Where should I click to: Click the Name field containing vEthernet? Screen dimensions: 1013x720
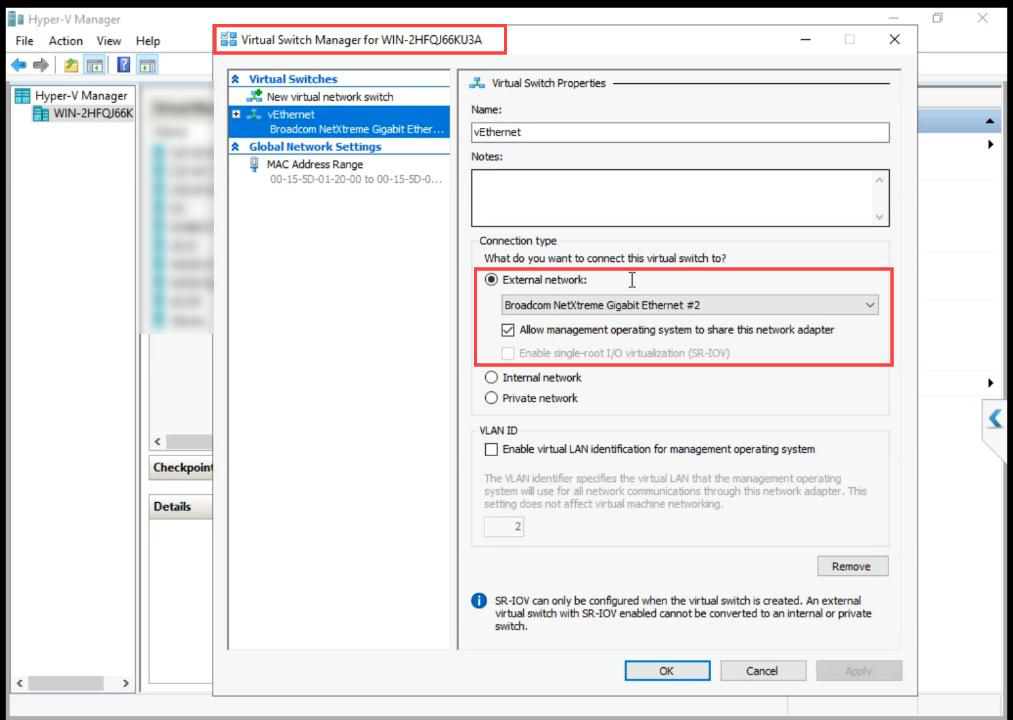tap(680, 132)
